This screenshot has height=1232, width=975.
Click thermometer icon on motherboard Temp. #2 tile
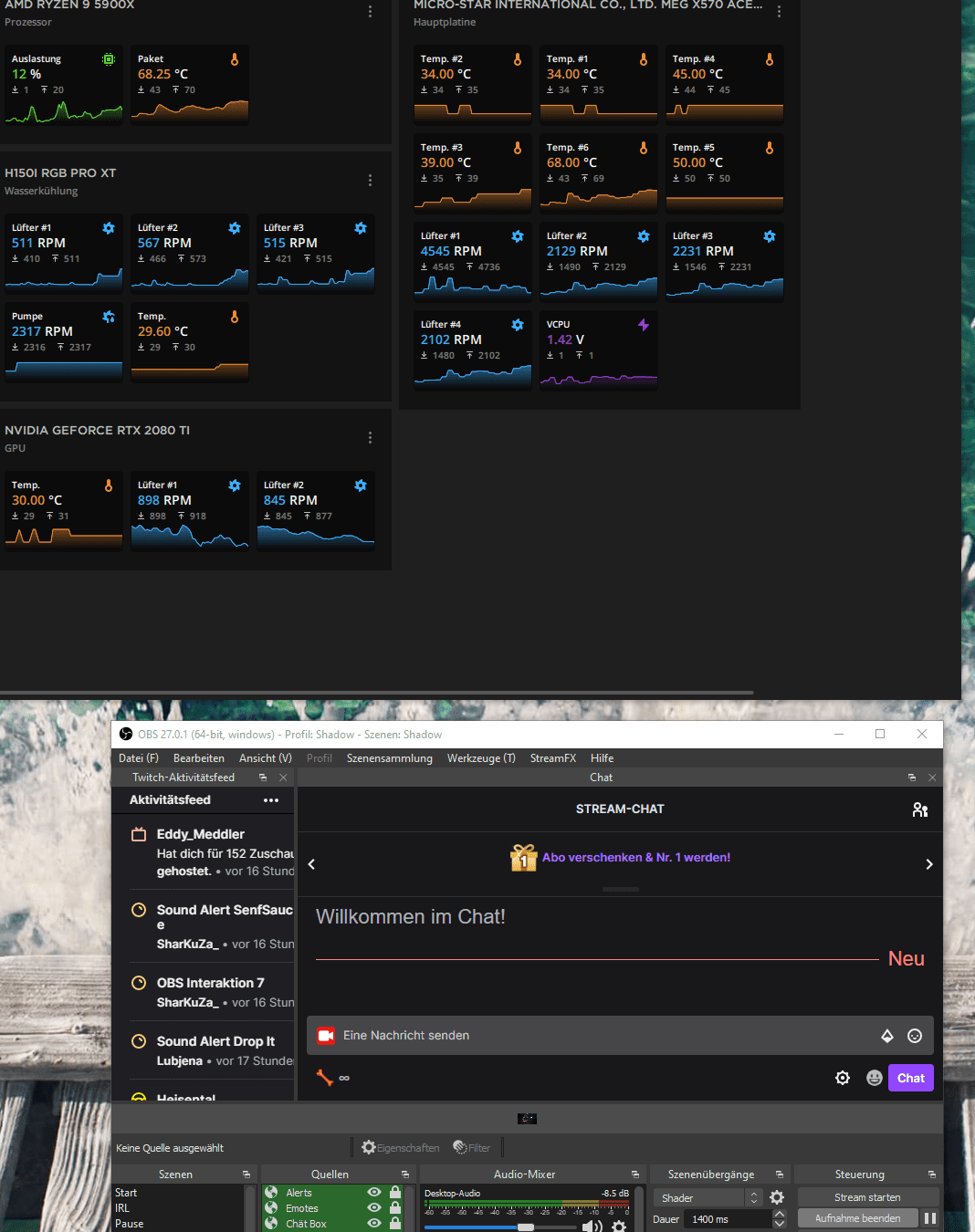click(518, 59)
